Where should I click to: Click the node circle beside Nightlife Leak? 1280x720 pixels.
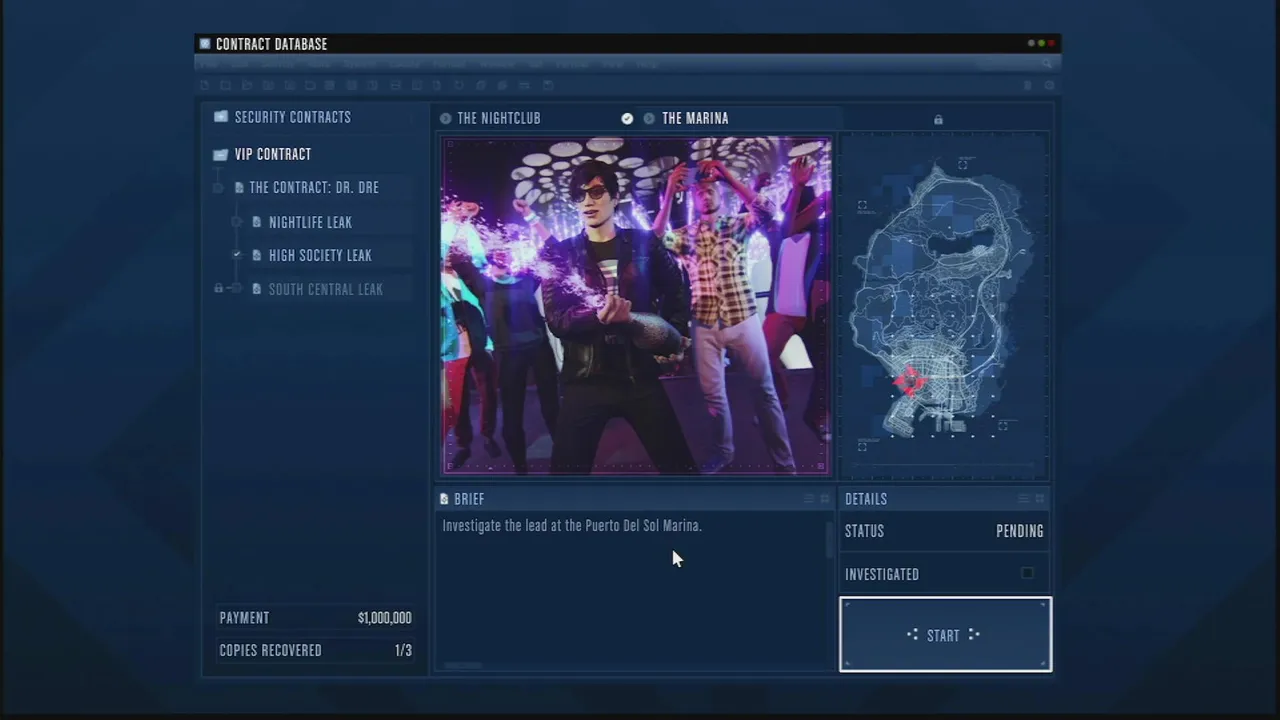[x=237, y=222]
